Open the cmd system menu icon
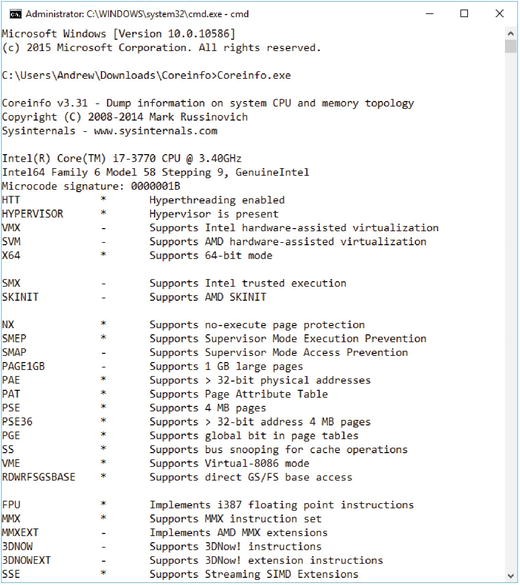Screen dimensions: 520x585 (16, 14)
